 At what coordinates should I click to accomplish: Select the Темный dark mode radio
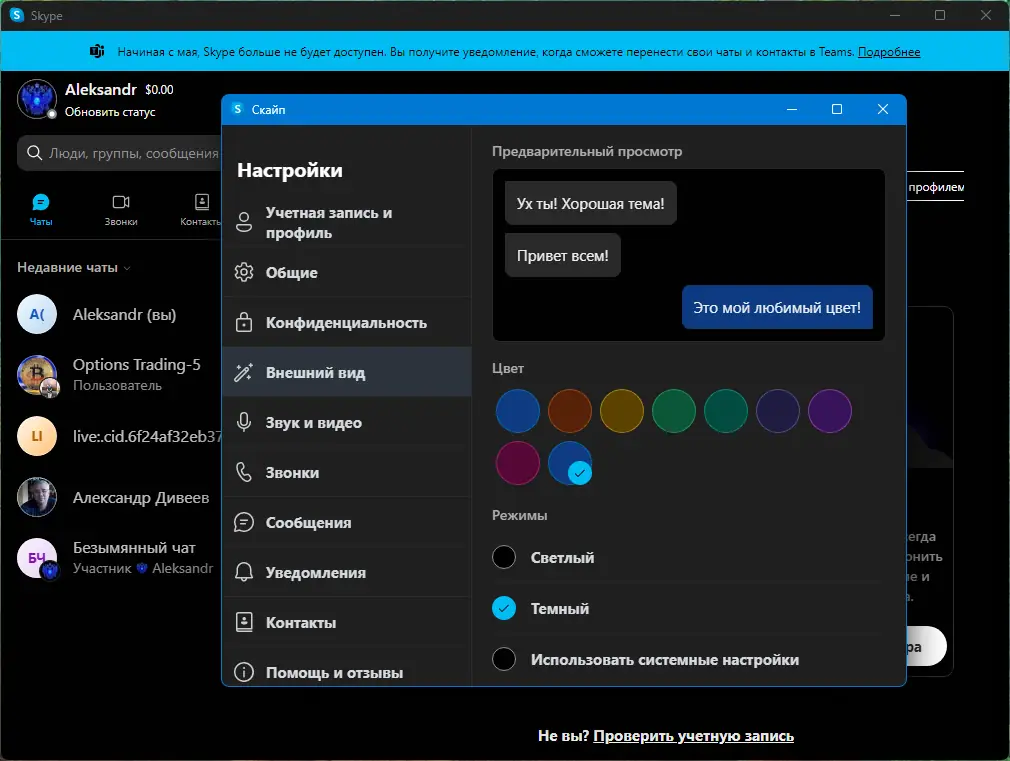pos(504,608)
